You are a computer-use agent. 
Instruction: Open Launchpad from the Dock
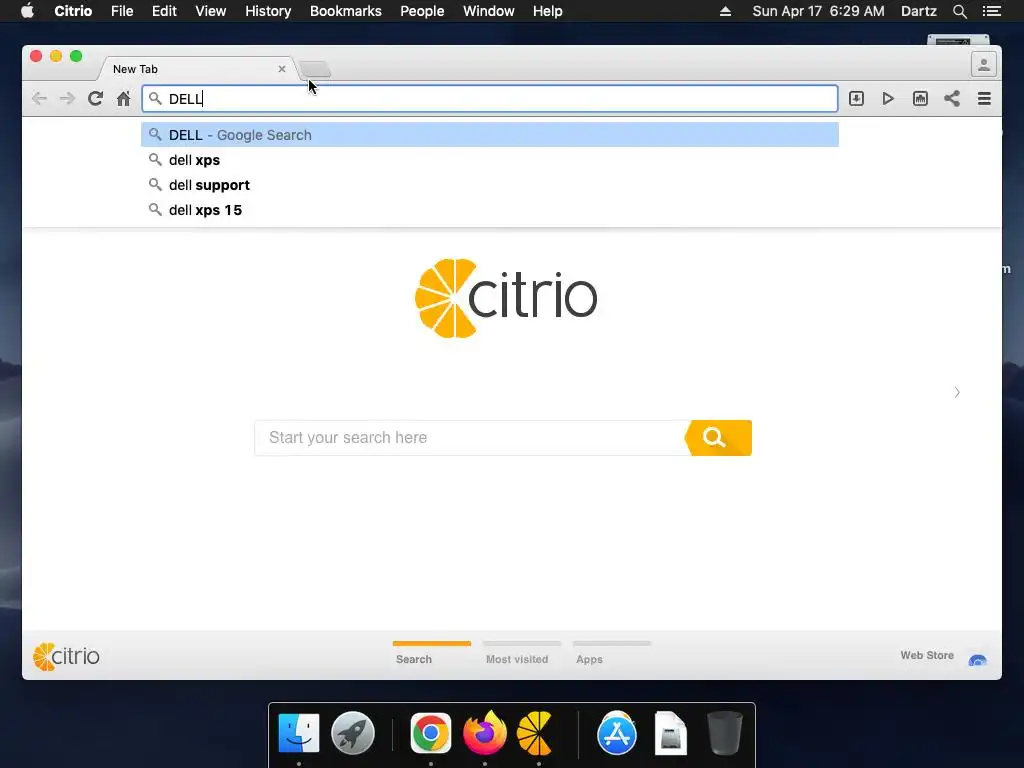[x=353, y=733]
